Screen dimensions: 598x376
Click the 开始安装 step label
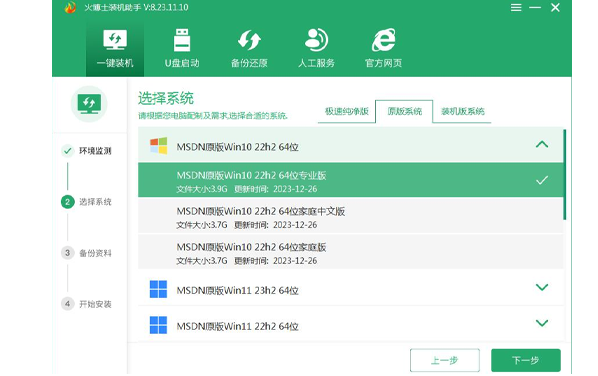coord(95,304)
